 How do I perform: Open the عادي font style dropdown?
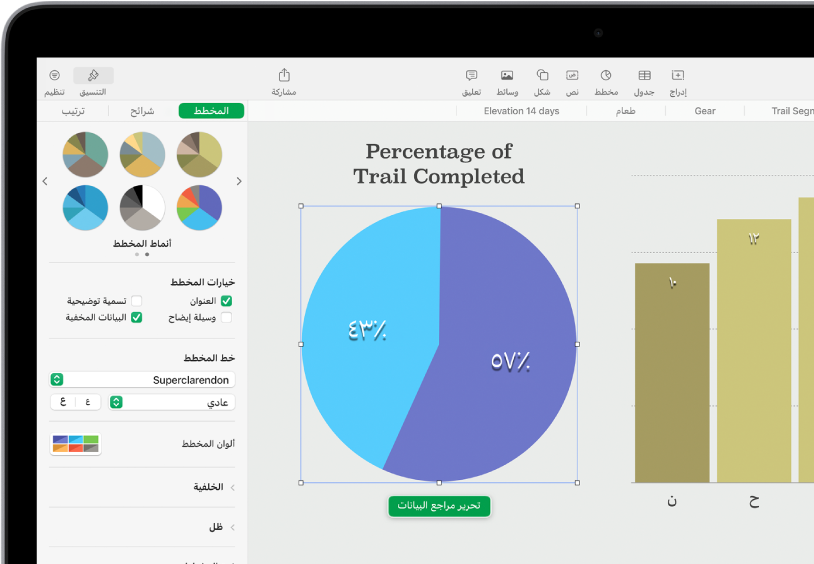[x=172, y=402]
